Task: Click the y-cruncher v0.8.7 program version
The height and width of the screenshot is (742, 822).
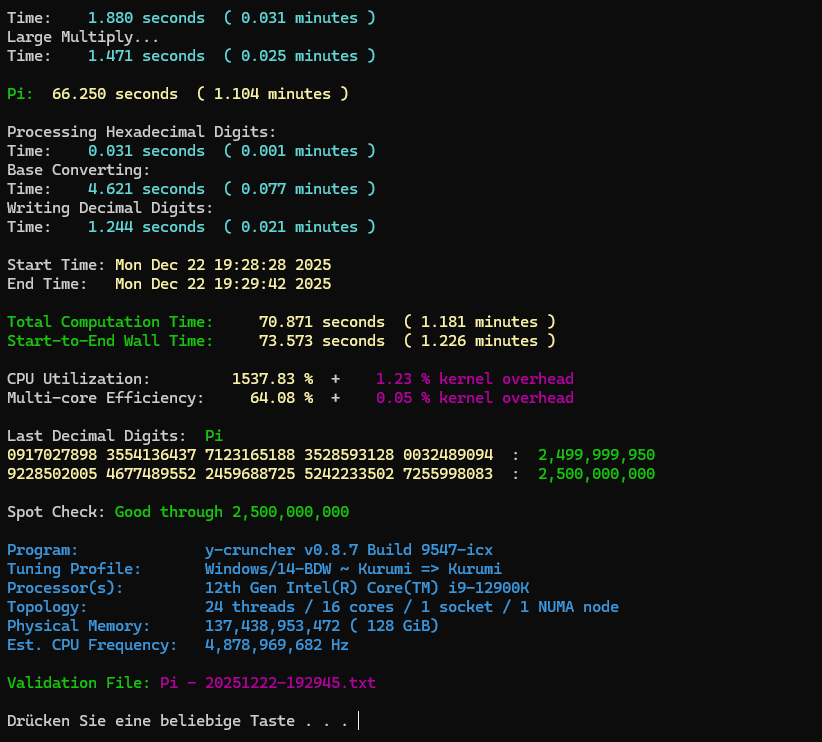Action: coord(348,550)
